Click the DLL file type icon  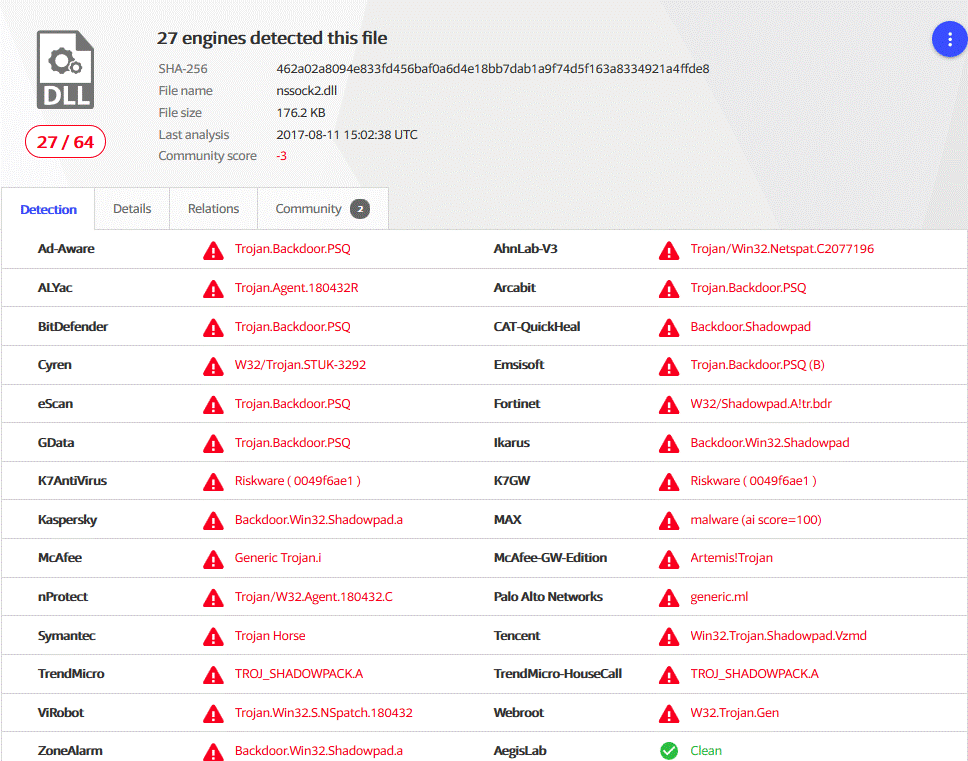click(x=66, y=69)
